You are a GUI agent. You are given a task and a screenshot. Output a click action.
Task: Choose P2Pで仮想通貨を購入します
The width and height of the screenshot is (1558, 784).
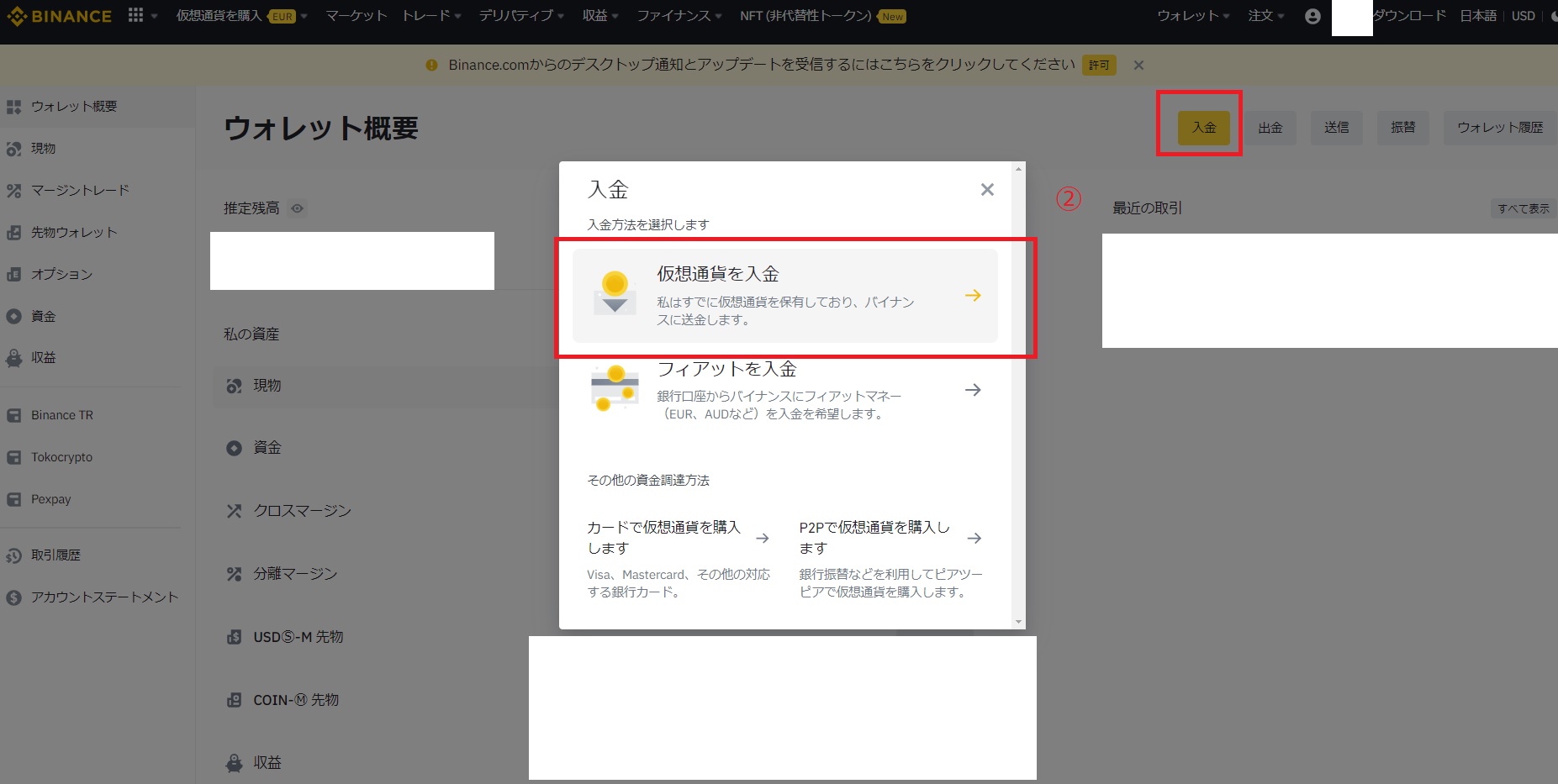891,559
